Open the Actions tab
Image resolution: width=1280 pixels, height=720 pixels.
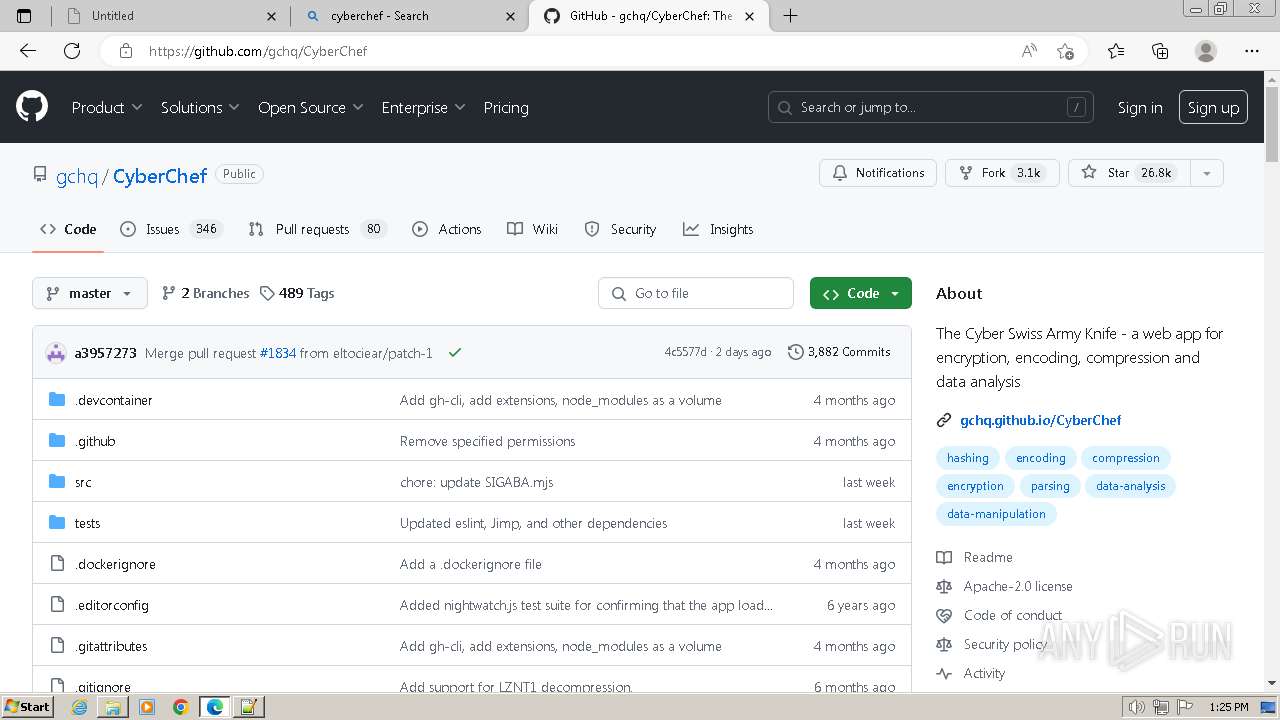click(x=447, y=229)
